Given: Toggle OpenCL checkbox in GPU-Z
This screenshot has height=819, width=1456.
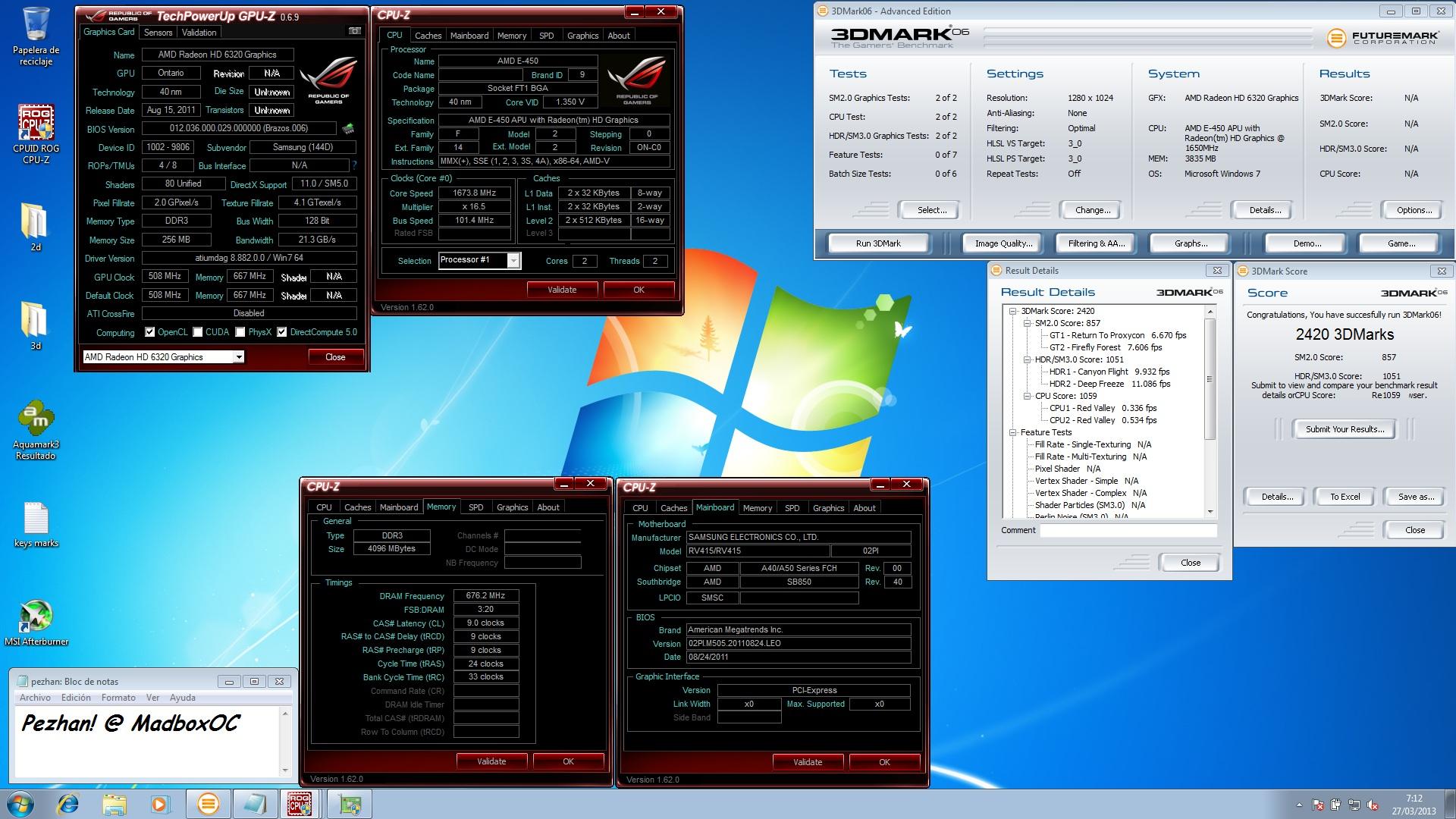Looking at the screenshot, I should tap(150, 332).
